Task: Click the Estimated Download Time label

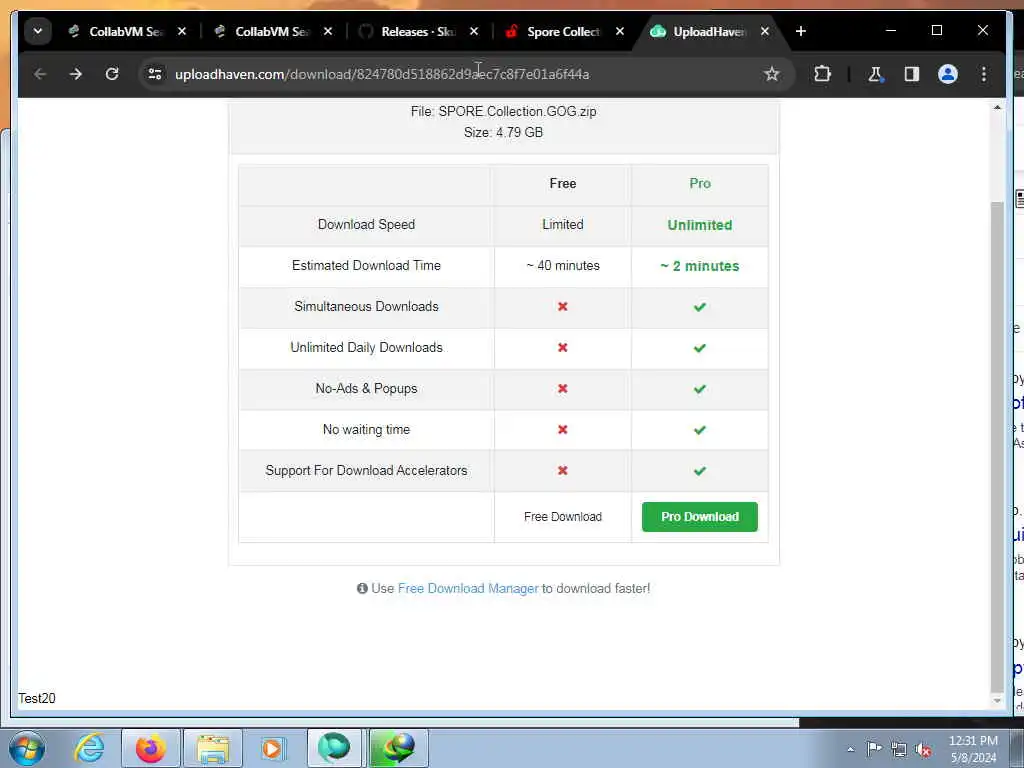Action: [366, 266]
